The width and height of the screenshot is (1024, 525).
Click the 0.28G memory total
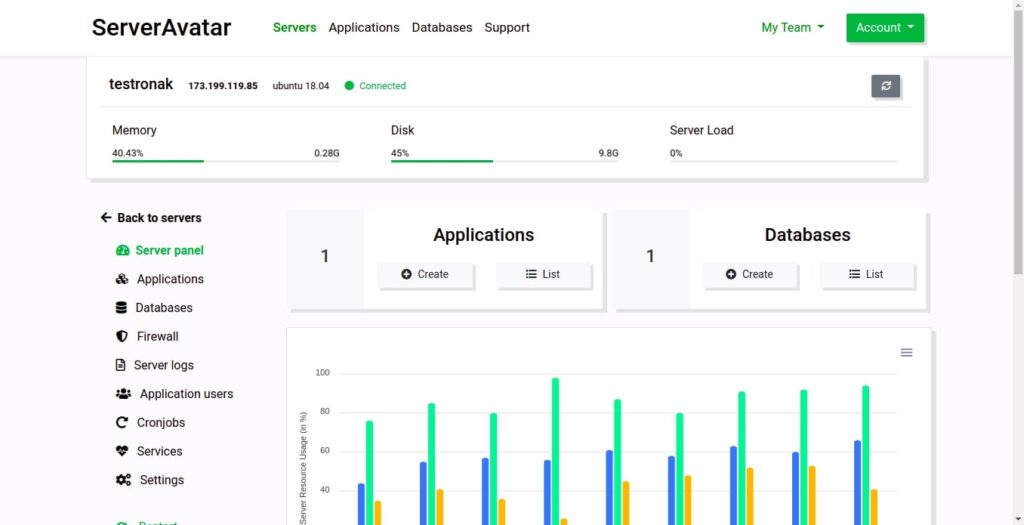[327, 153]
